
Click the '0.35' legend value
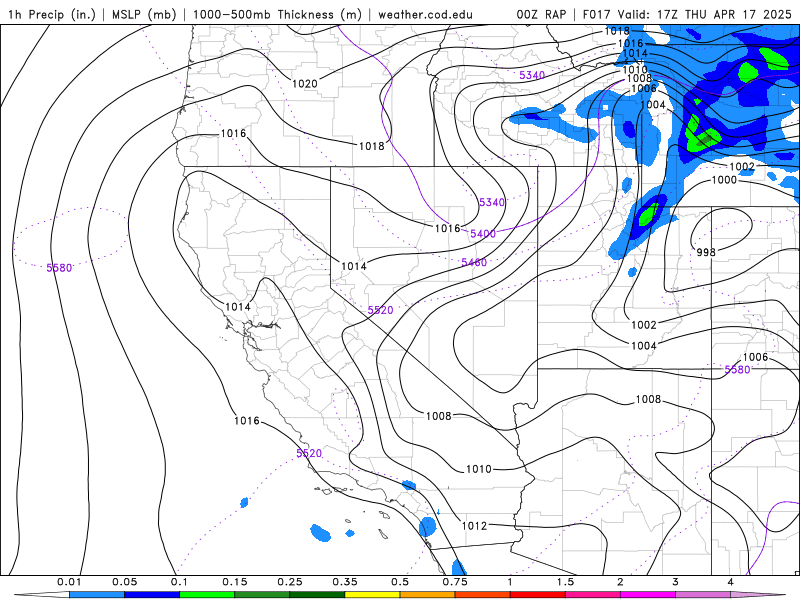(345, 582)
